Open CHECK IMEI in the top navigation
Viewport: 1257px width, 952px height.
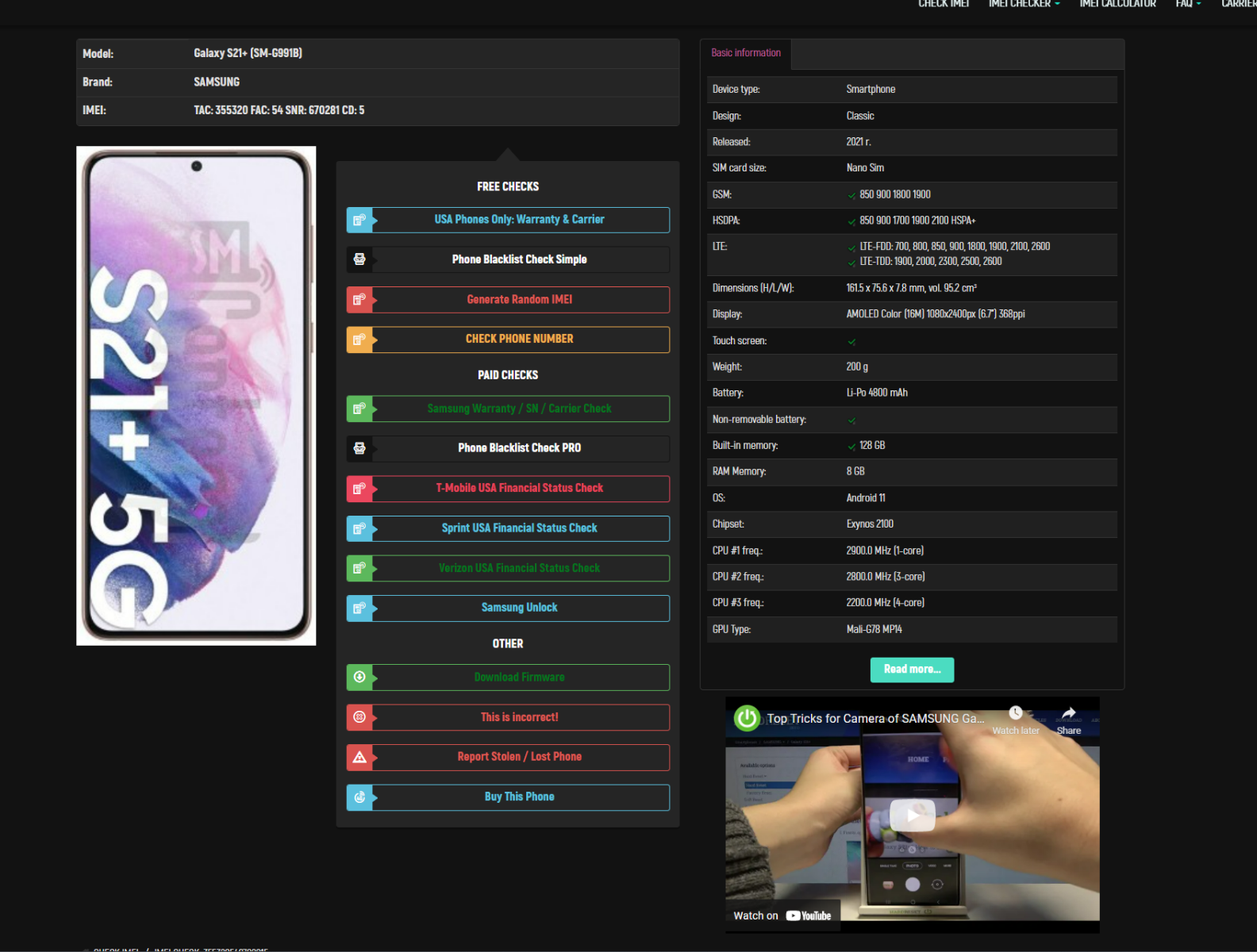pos(944,4)
